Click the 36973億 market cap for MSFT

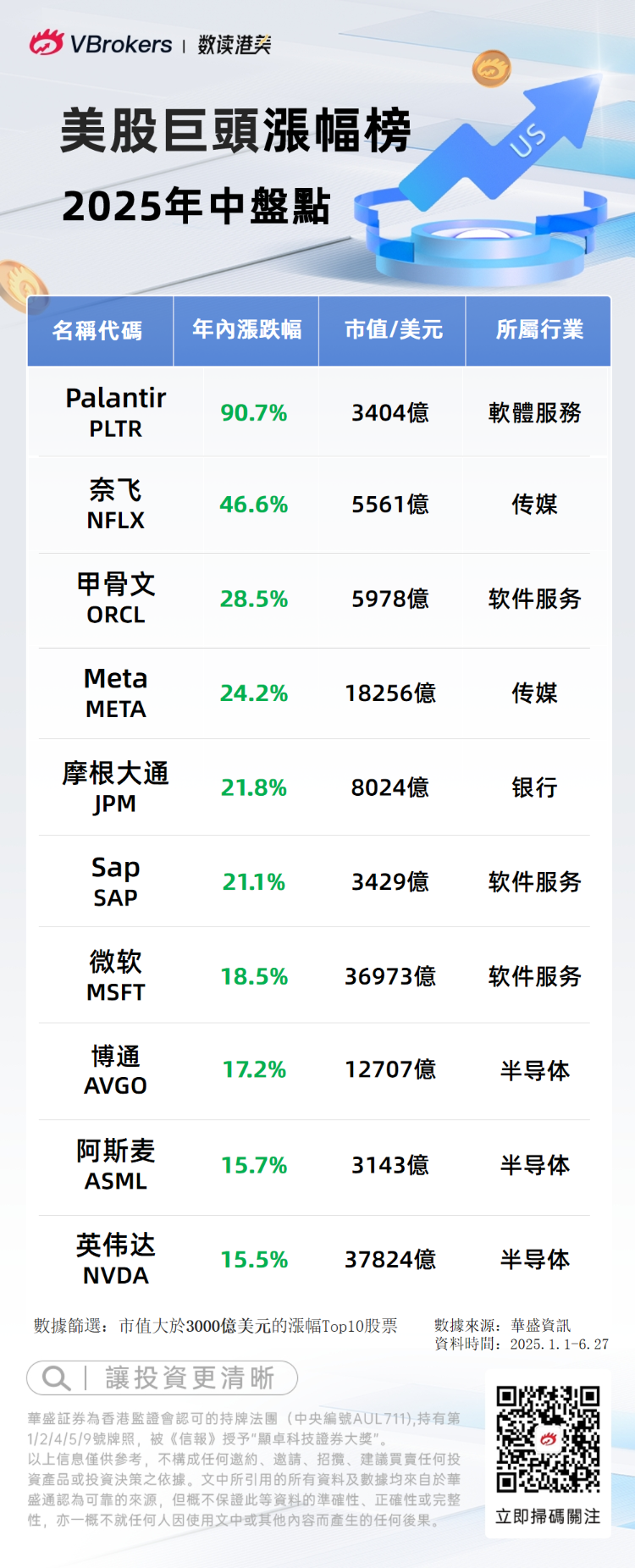[390, 976]
